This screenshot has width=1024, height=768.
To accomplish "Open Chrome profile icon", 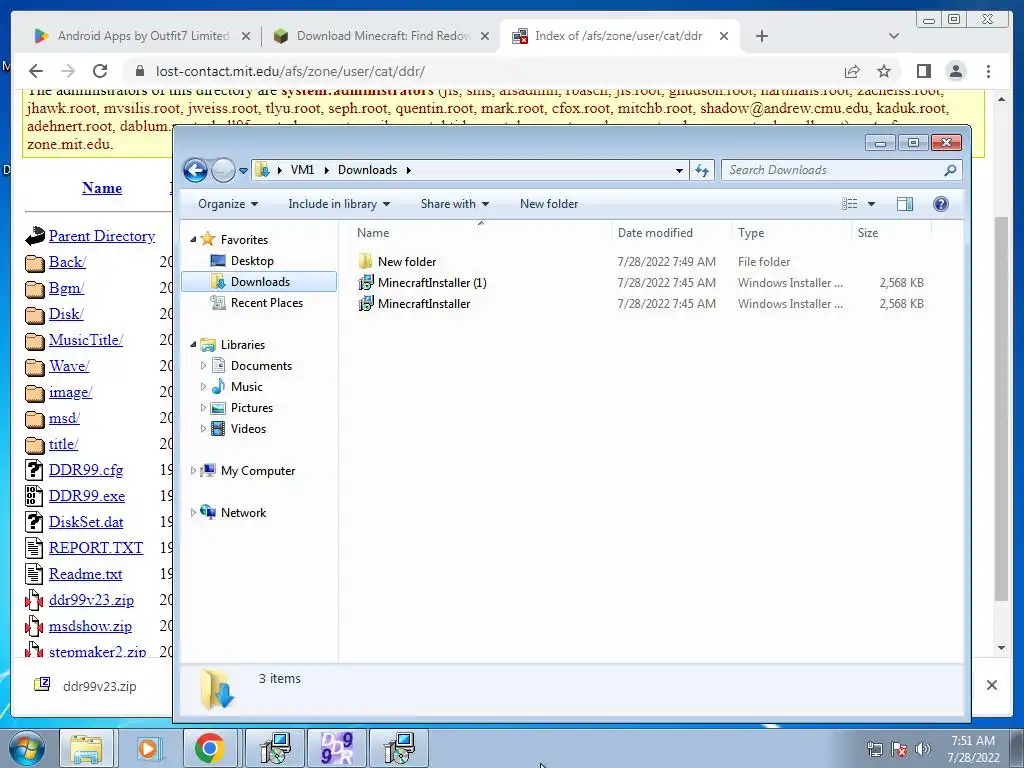I will pos(956,71).
